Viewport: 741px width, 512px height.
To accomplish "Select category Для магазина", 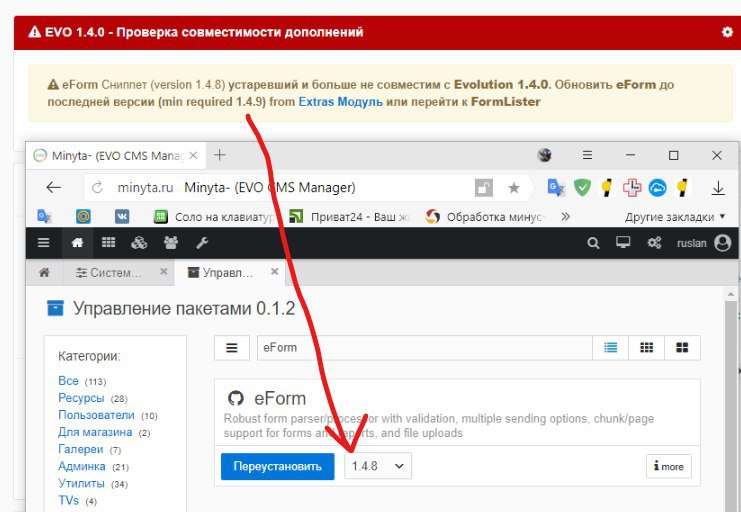I will (95, 432).
